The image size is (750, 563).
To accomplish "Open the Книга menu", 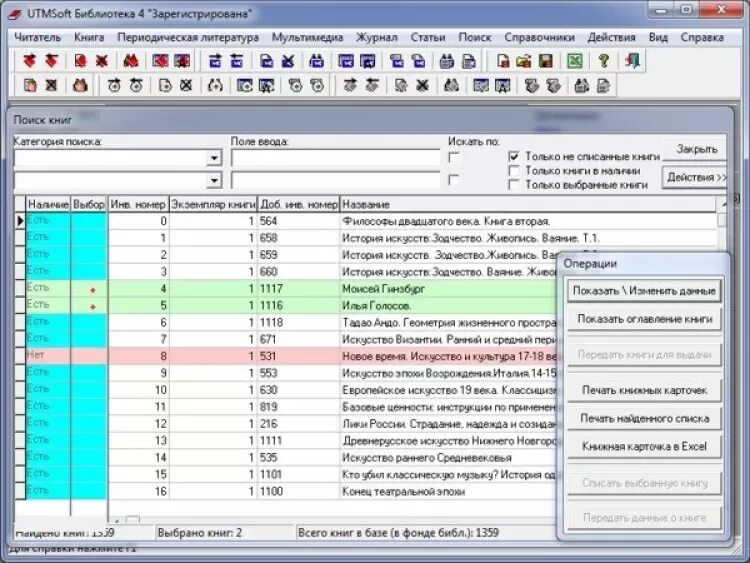I will pyautogui.click(x=89, y=37).
